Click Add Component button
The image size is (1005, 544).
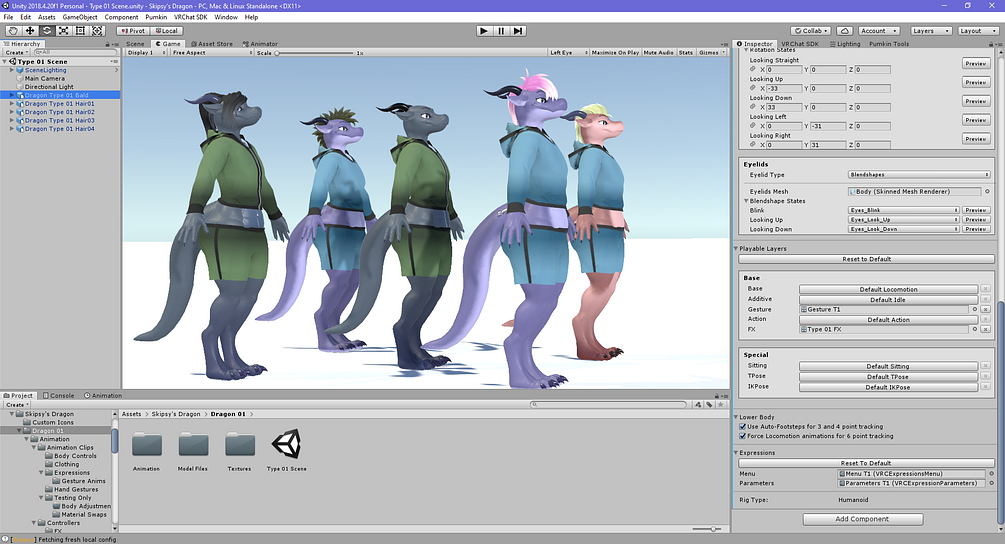point(863,519)
